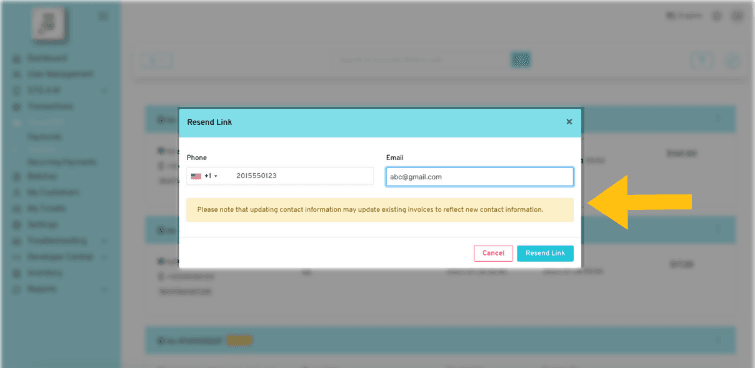Toggle the sidebar collapse hamburger icon
Image resolution: width=755 pixels, height=368 pixels.
pos(103,16)
